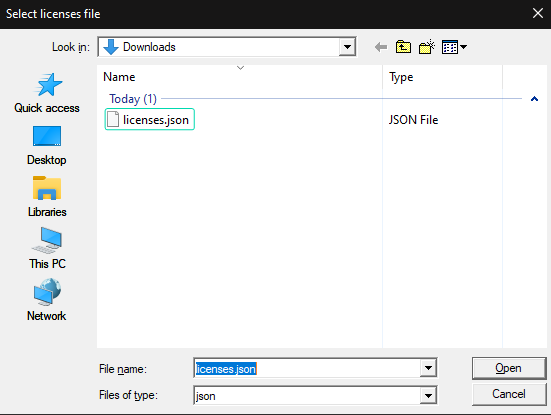Click into the File name text field
551x415 pixels.
point(307,368)
